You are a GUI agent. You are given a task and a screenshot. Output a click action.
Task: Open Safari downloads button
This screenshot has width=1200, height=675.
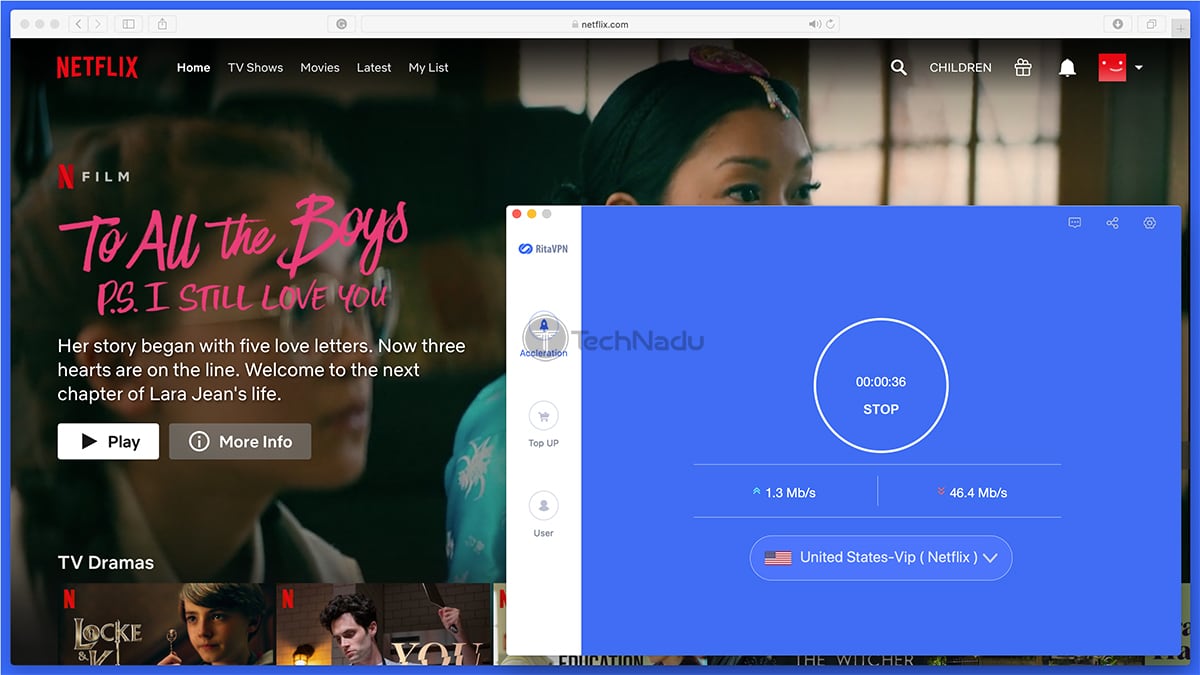click(x=1118, y=24)
